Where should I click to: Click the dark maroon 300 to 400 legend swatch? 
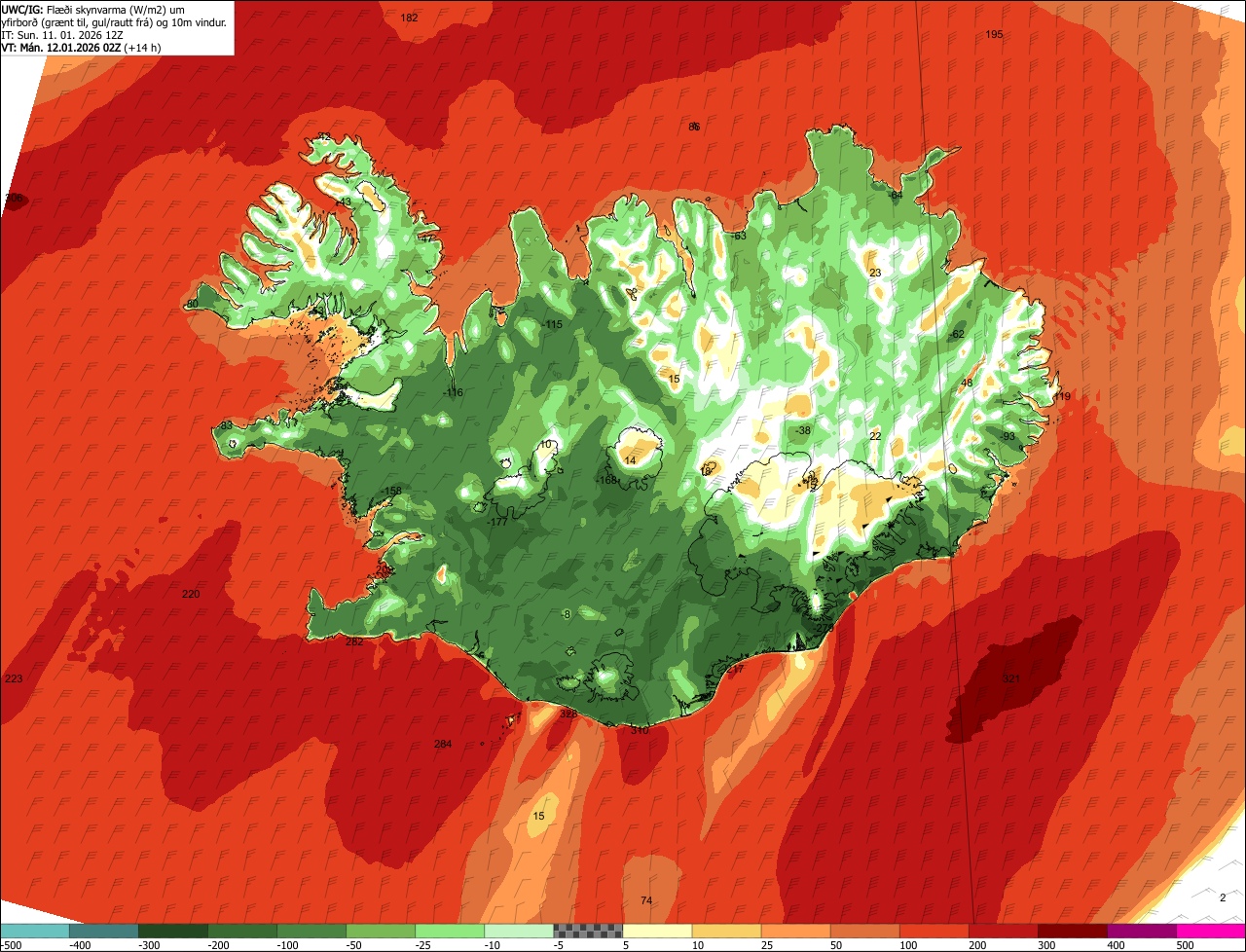(x=1072, y=931)
